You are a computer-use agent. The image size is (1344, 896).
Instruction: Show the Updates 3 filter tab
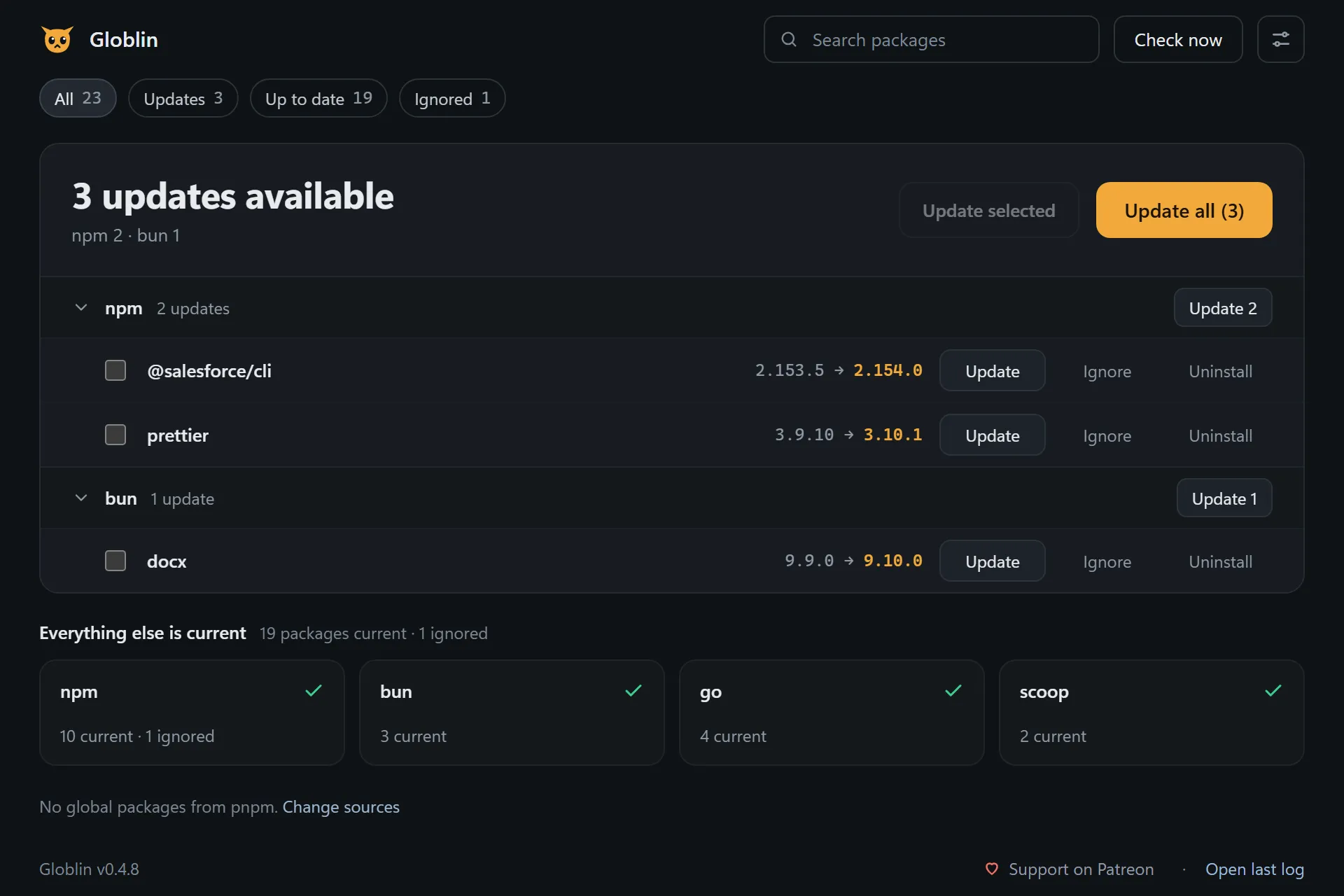183,98
